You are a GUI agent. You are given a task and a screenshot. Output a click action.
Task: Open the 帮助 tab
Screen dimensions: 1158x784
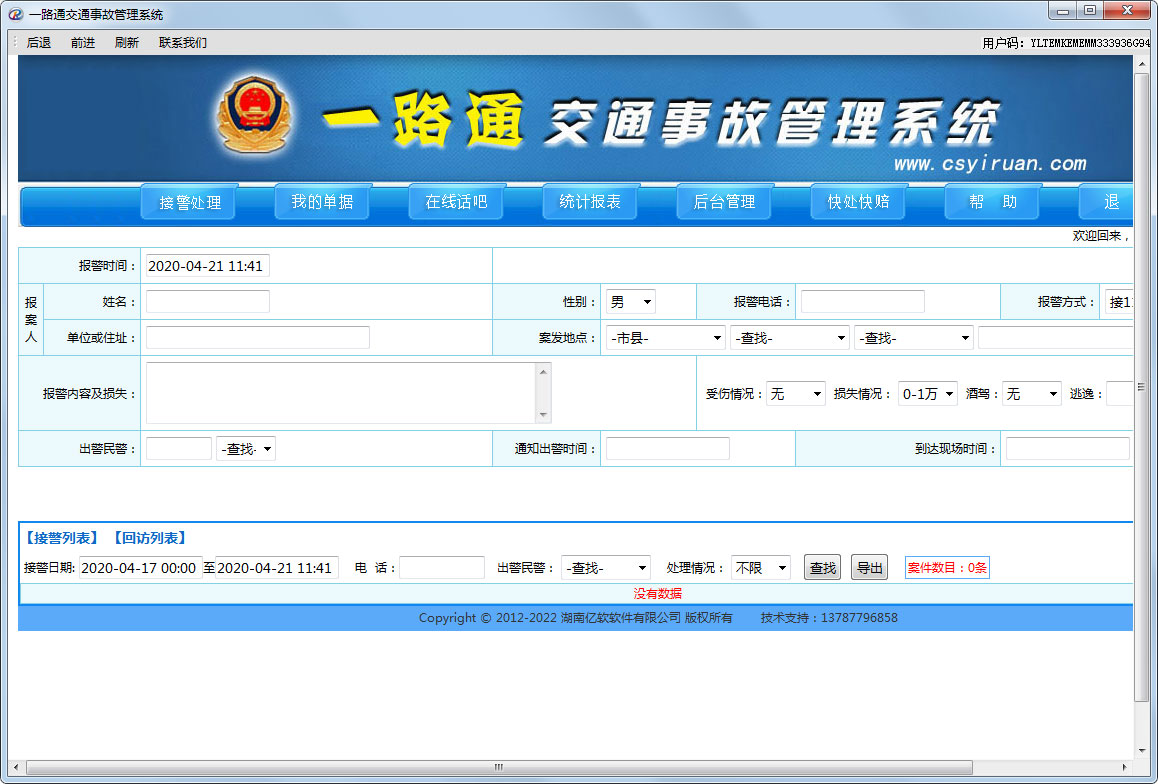tap(993, 202)
